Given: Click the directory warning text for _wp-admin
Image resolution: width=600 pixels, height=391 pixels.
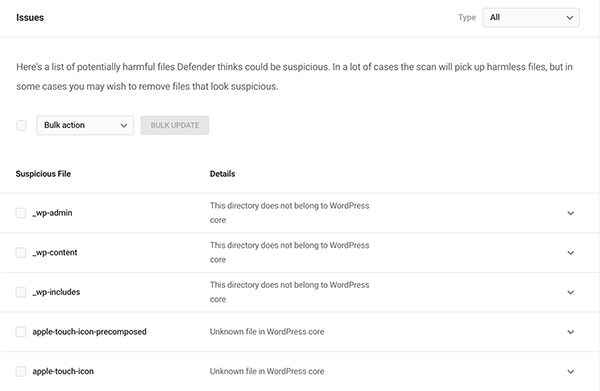Looking at the screenshot, I should 289,213.
